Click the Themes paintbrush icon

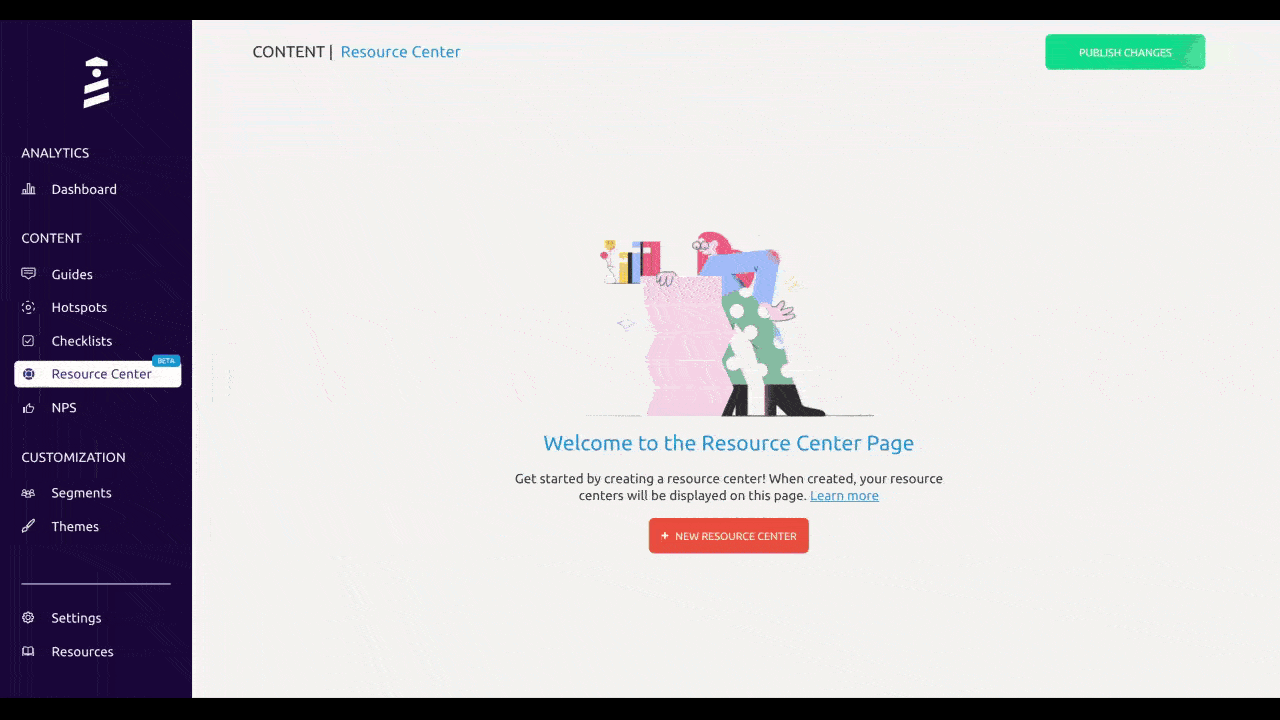coord(29,526)
